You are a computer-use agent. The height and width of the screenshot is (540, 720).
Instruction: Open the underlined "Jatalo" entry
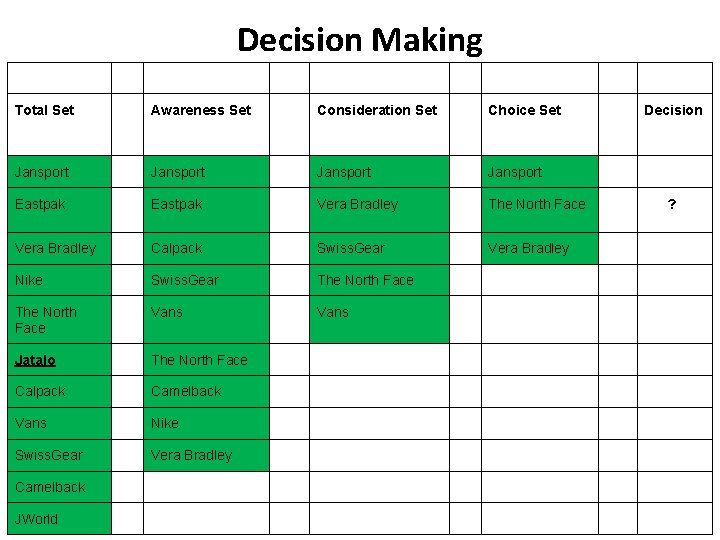[36, 360]
